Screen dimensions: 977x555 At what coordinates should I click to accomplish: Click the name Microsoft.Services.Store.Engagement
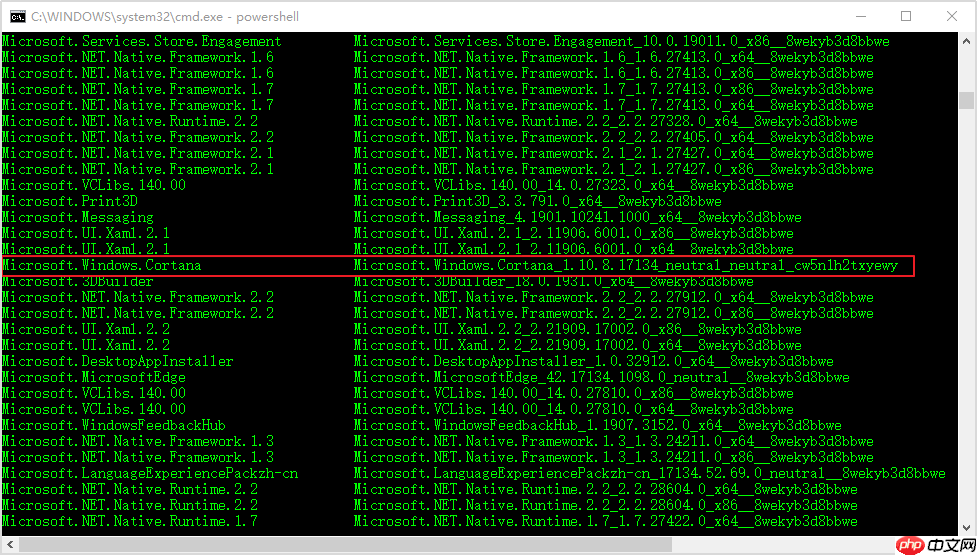(x=141, y=42)
